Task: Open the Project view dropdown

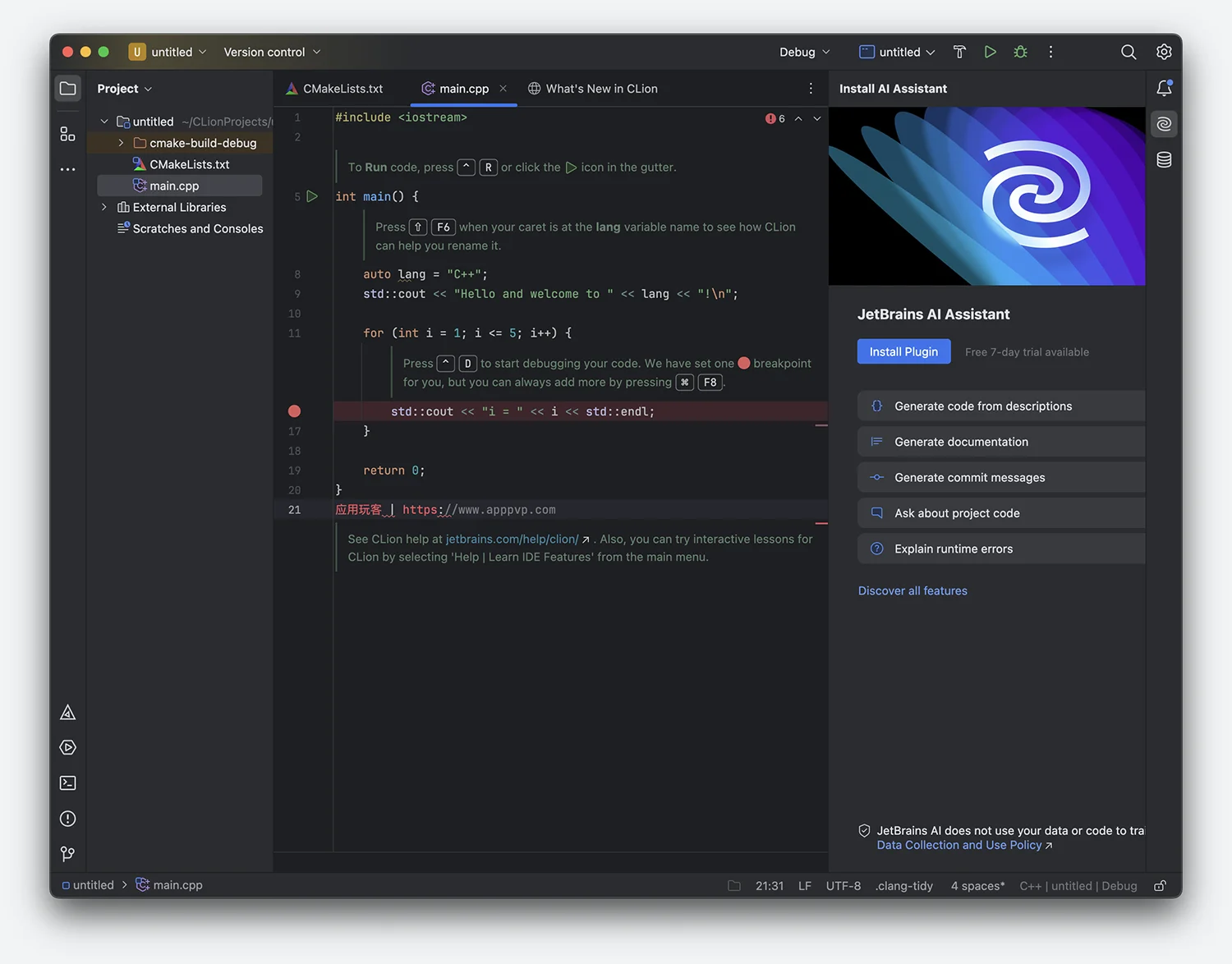Action: click(125, 89)
